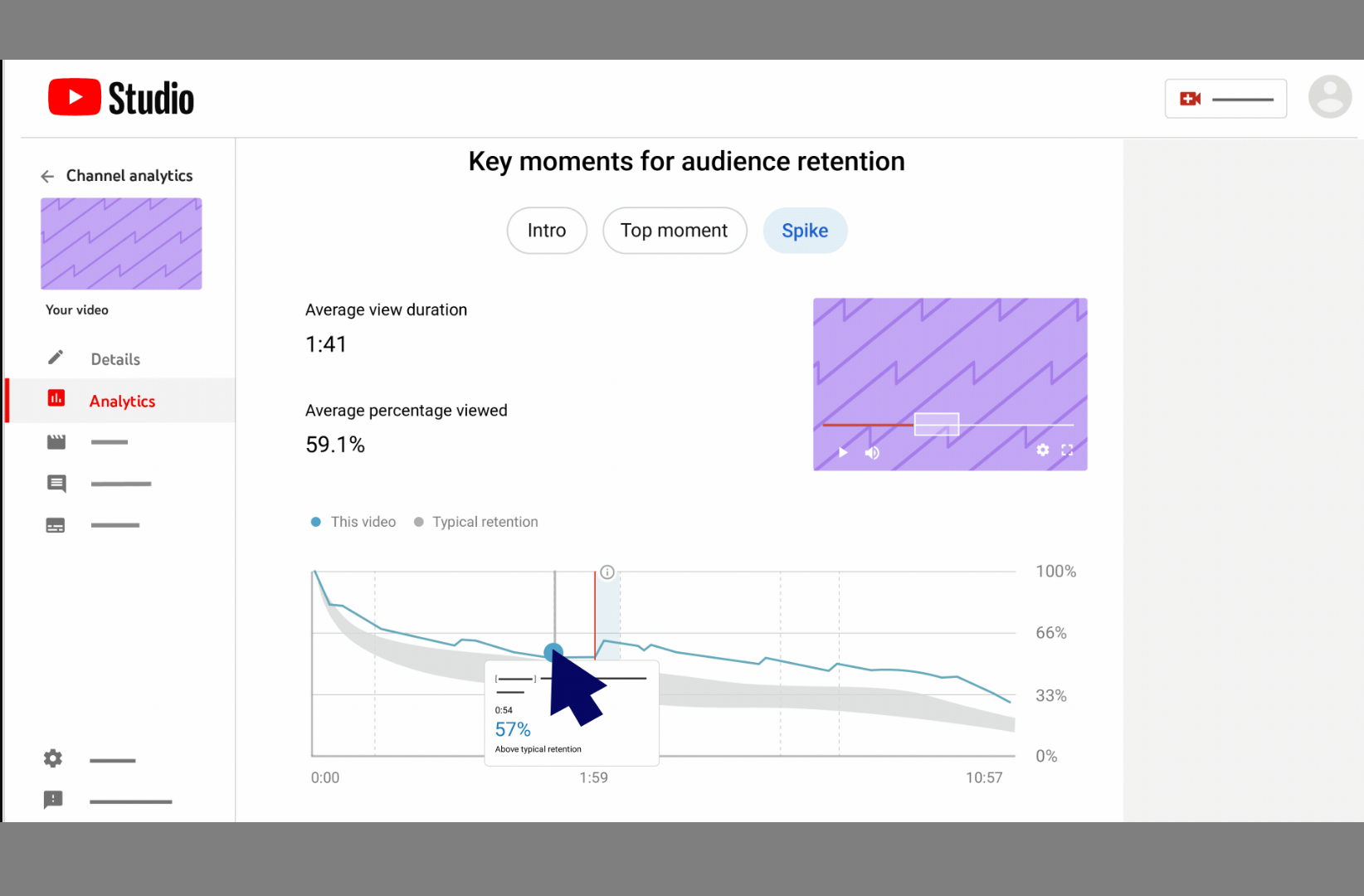Open the comments icon in sidebar
The height and width of the screenshot is (896, 1364).
click(56, 484)
